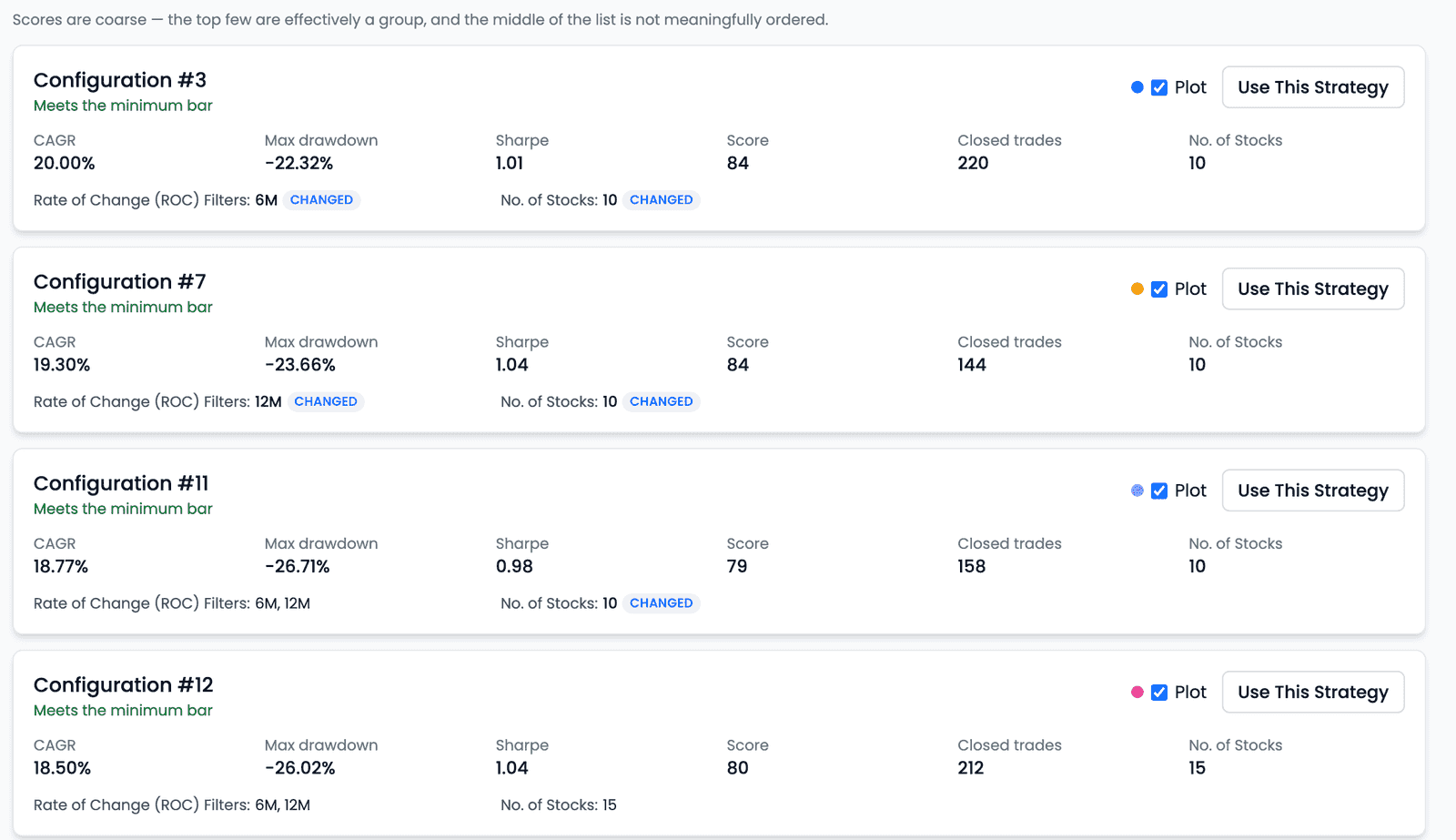
Task: Use This Strategy for Configuration #7
Action: click(1313, 289)
